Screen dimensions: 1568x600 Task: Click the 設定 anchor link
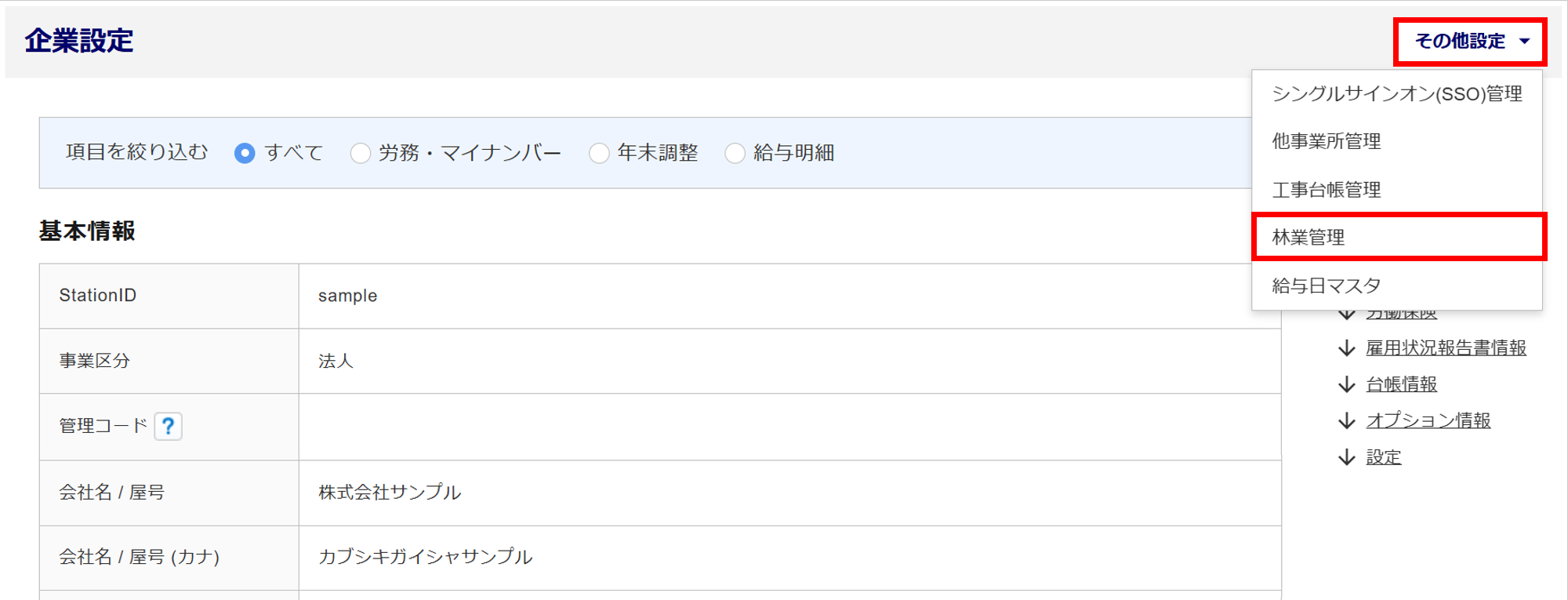pos(1383,457)
